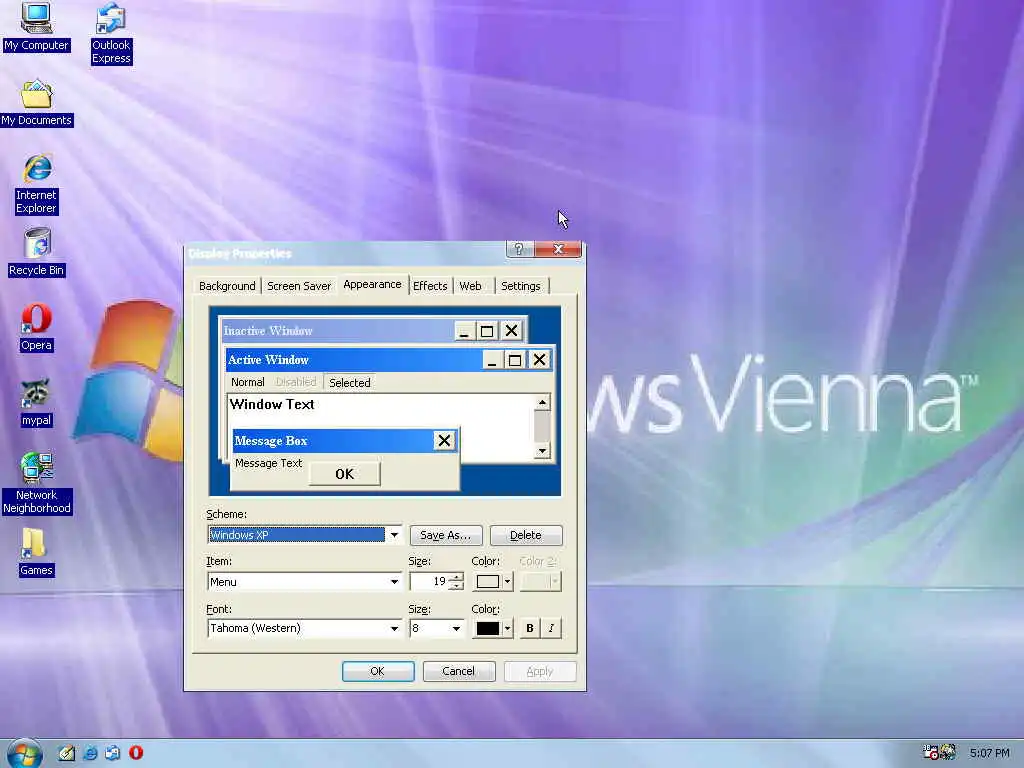Open the Outlook Express desktop icon

click(x=111, y=33)
